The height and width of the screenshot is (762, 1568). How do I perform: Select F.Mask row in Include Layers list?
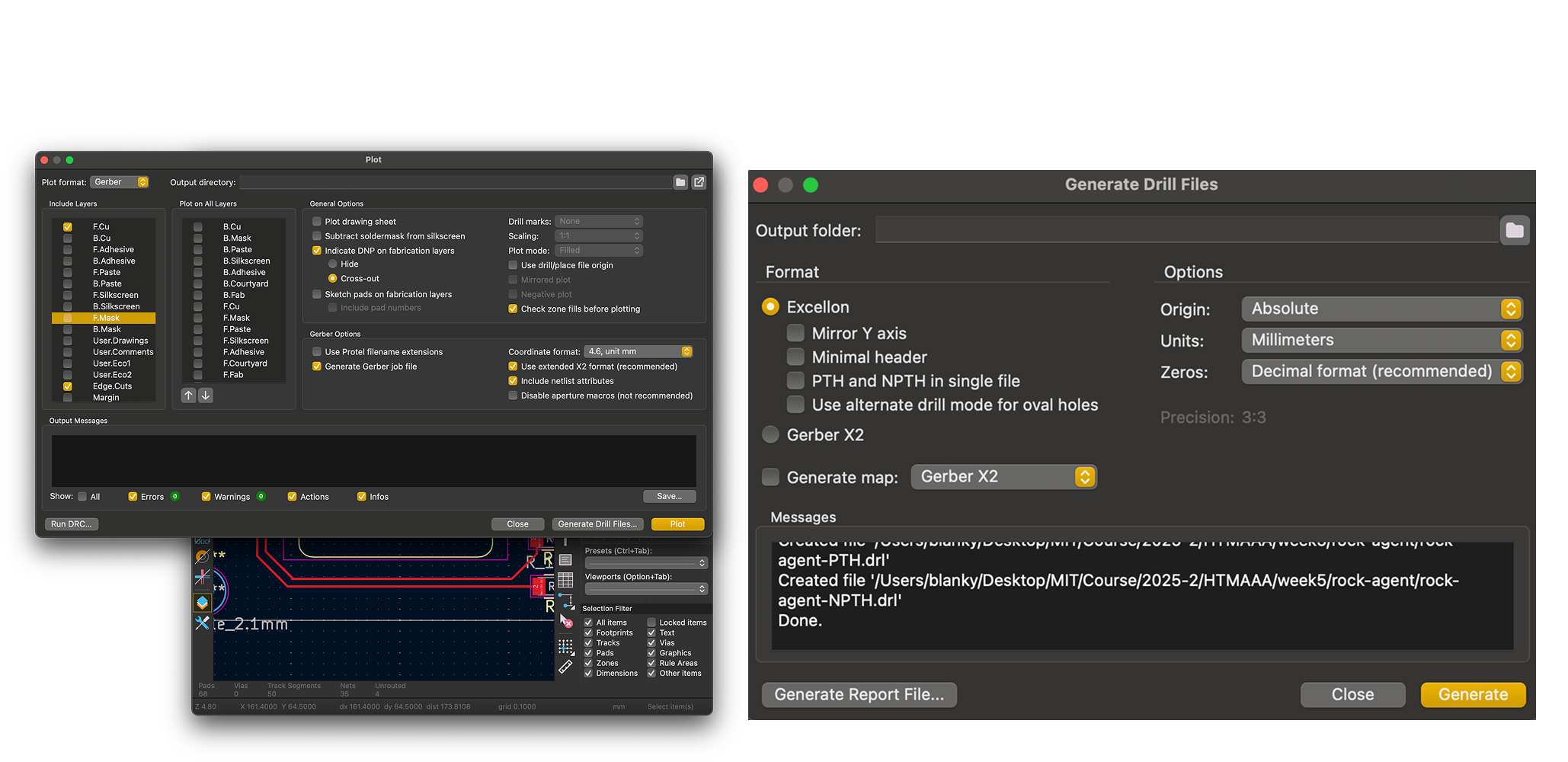(x=106, y=318)
